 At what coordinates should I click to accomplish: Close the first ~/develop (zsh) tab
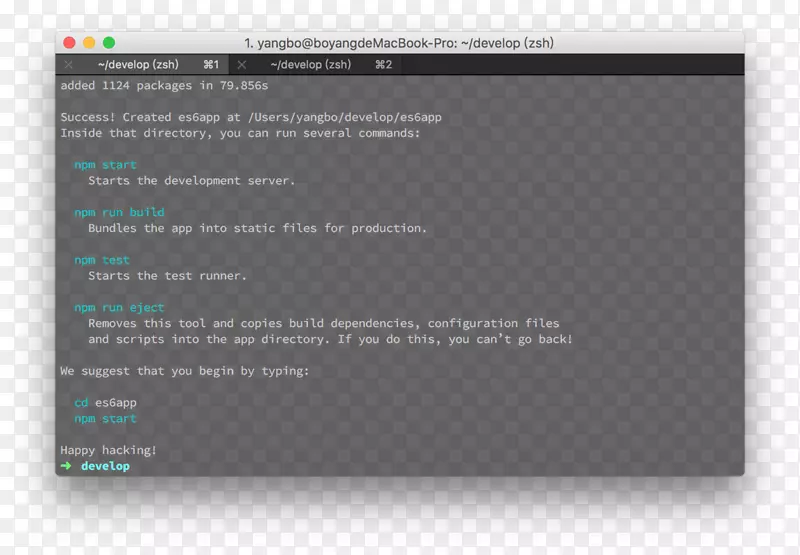coord(68,65)
